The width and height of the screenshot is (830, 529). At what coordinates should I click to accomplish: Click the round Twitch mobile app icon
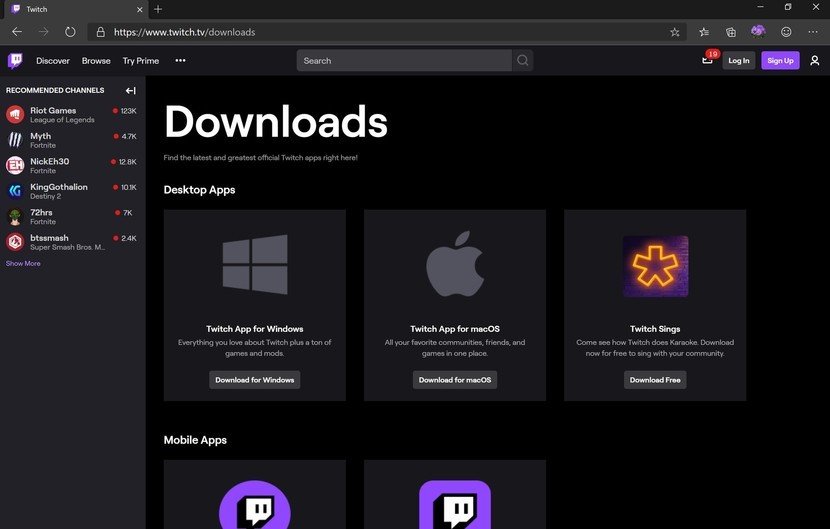click(255, 505)
